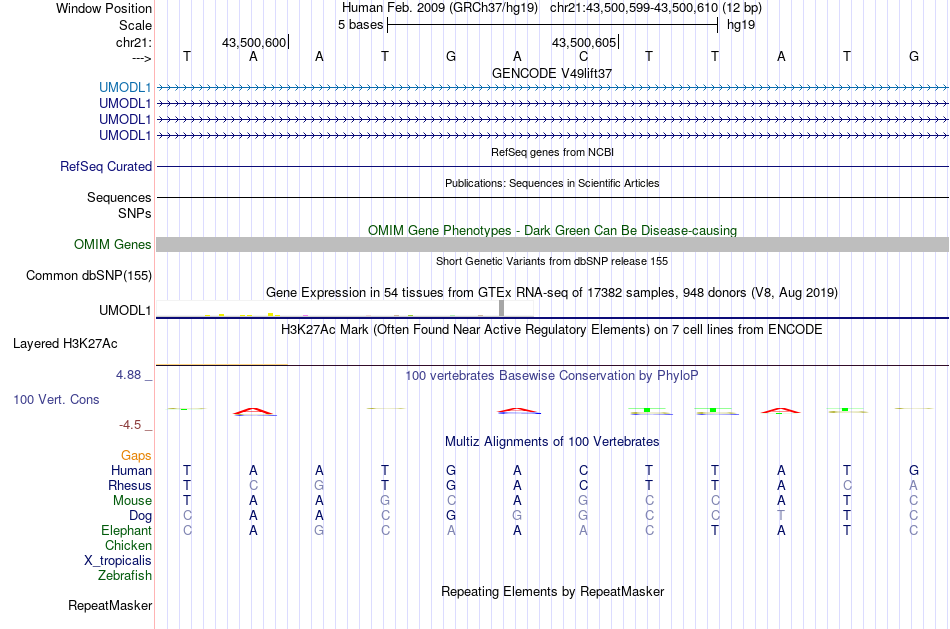The height and width of the screenshot is (629, 950).
Task: Click the OMIM Genes label
Action: click(113, 244)
